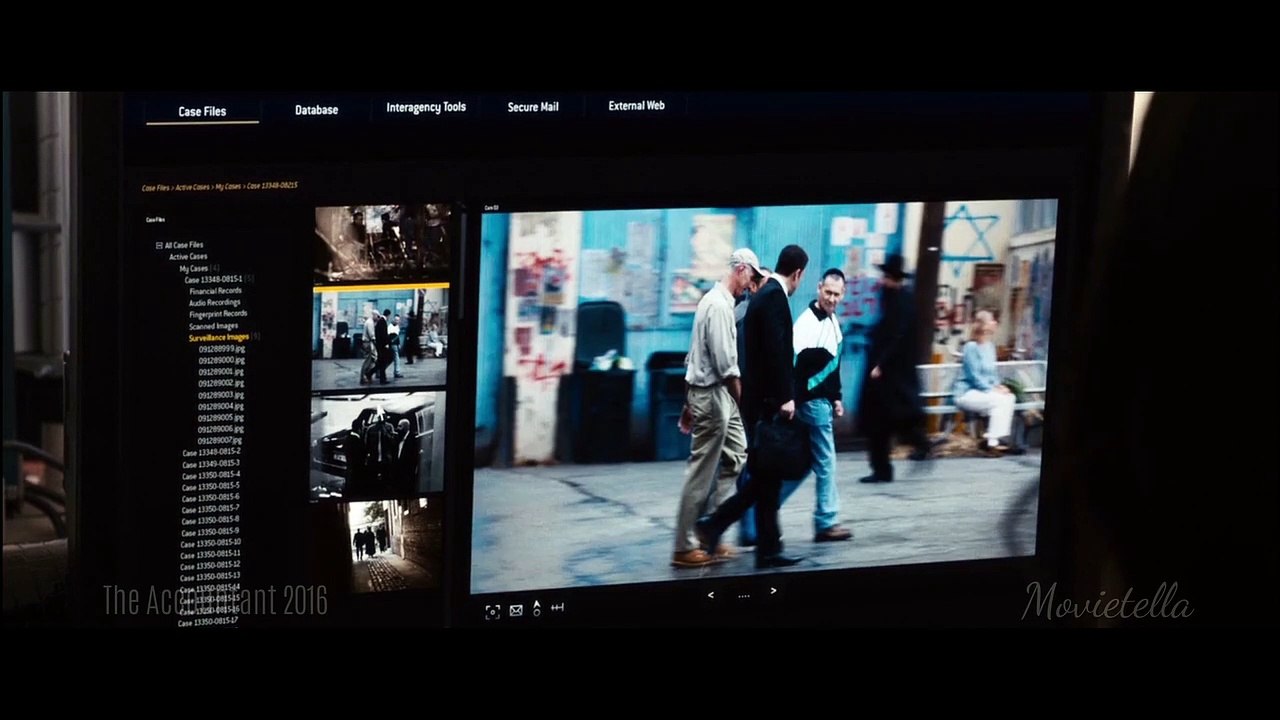This screenshot has height=720, width=1280.
Task: Open file 091289005.jpg
Action: coord(221,418)
